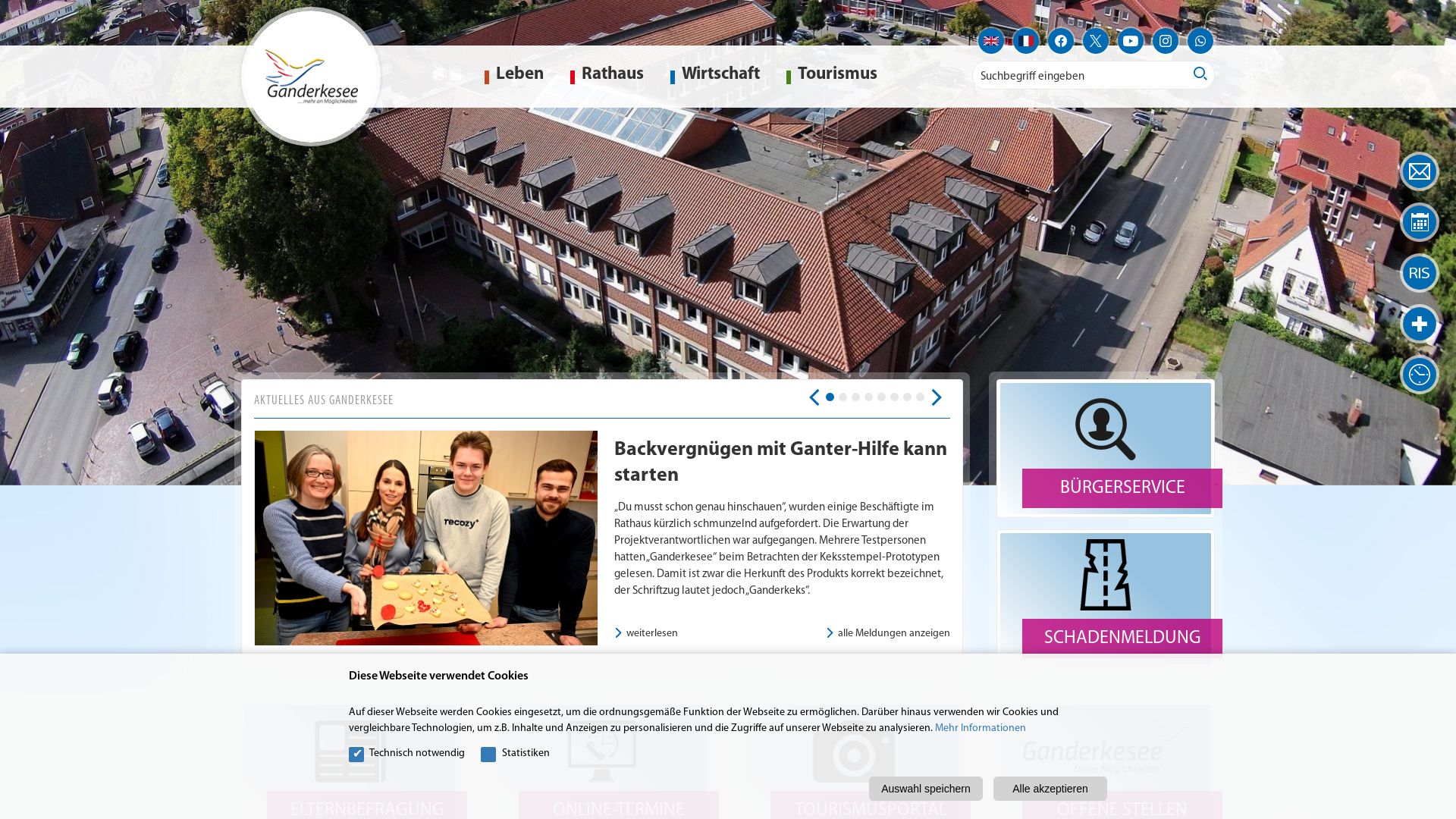This screenshot has width=1456, height=819.
Task: Open the Instagram profile icon
Action: point(1166,41)
